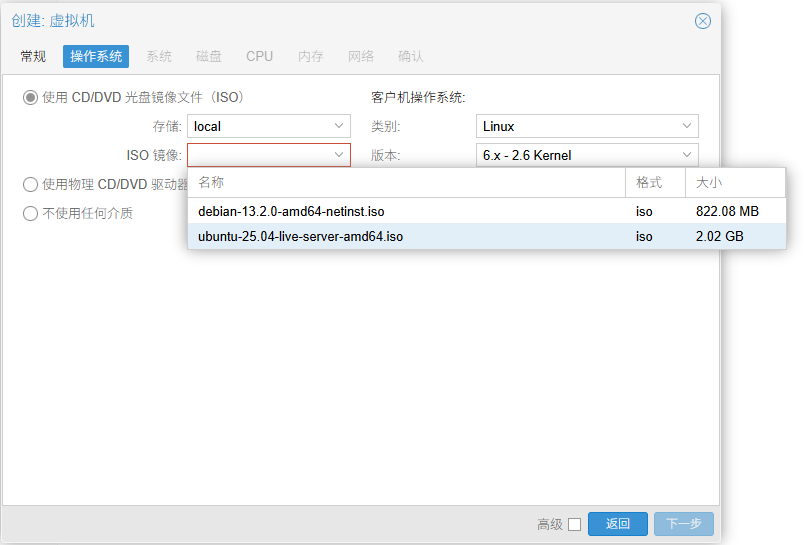The image size is (804, 545).
Task: Click the 操作系统 tab
Action: (x=96, y=56)
